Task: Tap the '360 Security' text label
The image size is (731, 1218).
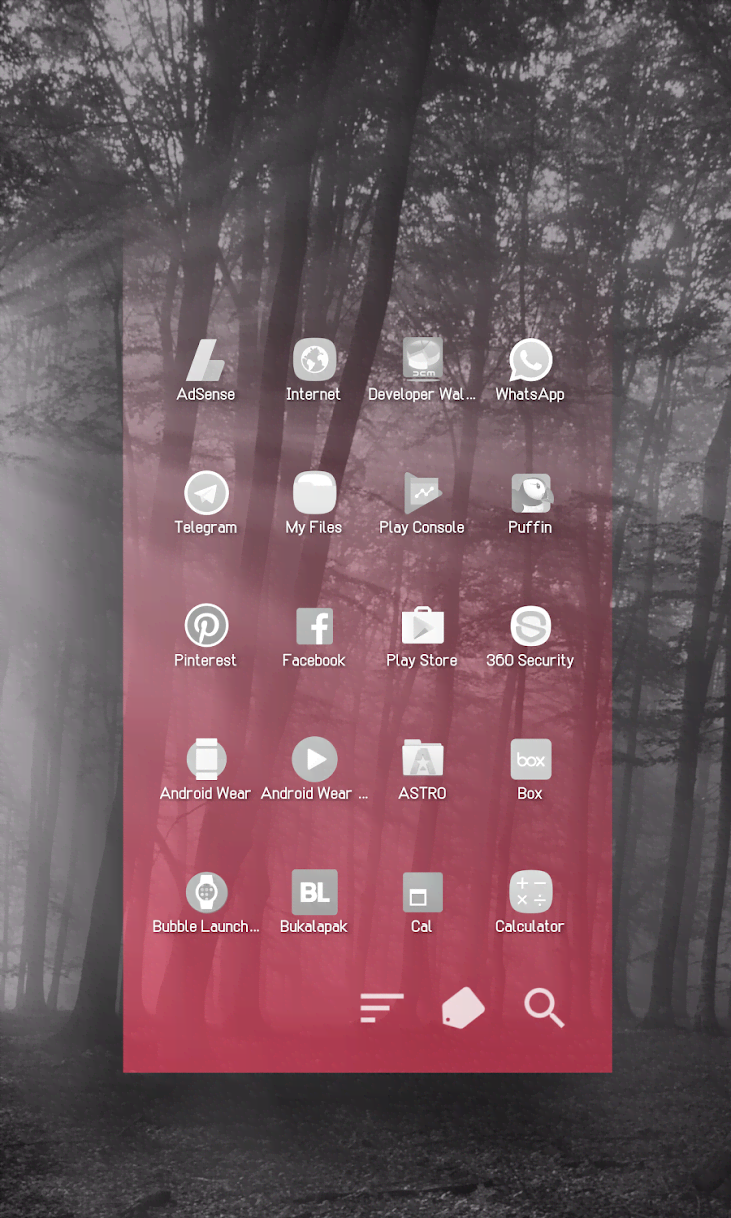Action: pyautogui.click(x=530, y=660)
